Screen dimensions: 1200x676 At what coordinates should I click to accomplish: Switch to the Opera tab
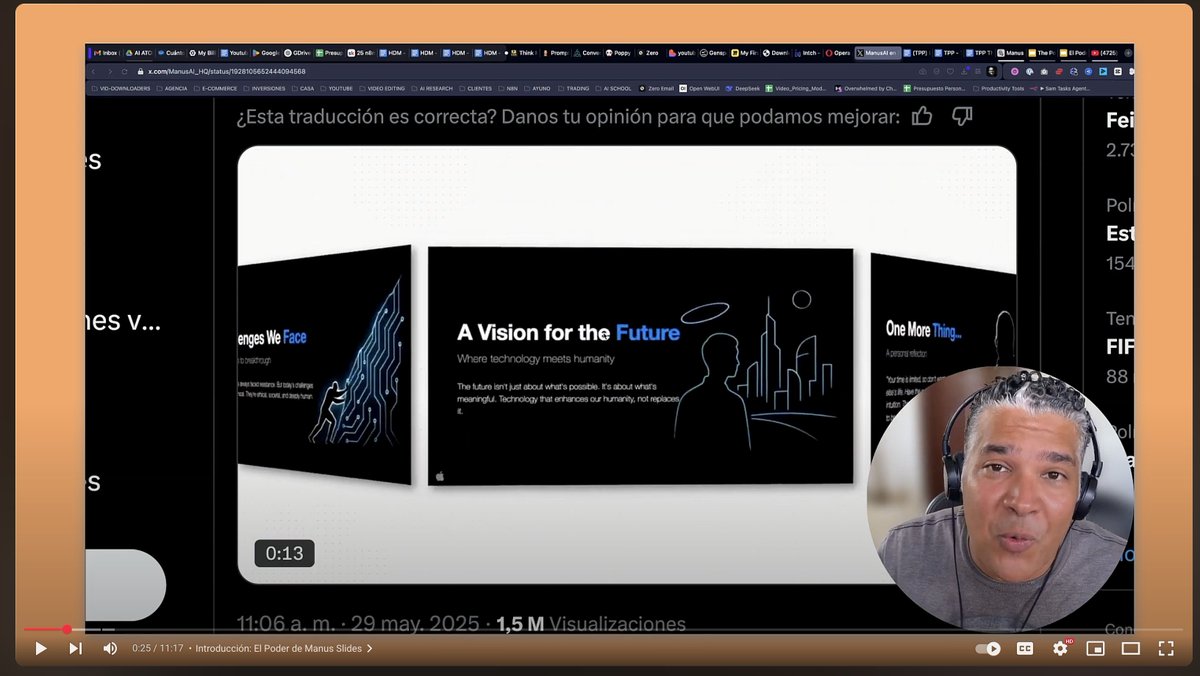[x=837, y=53]
